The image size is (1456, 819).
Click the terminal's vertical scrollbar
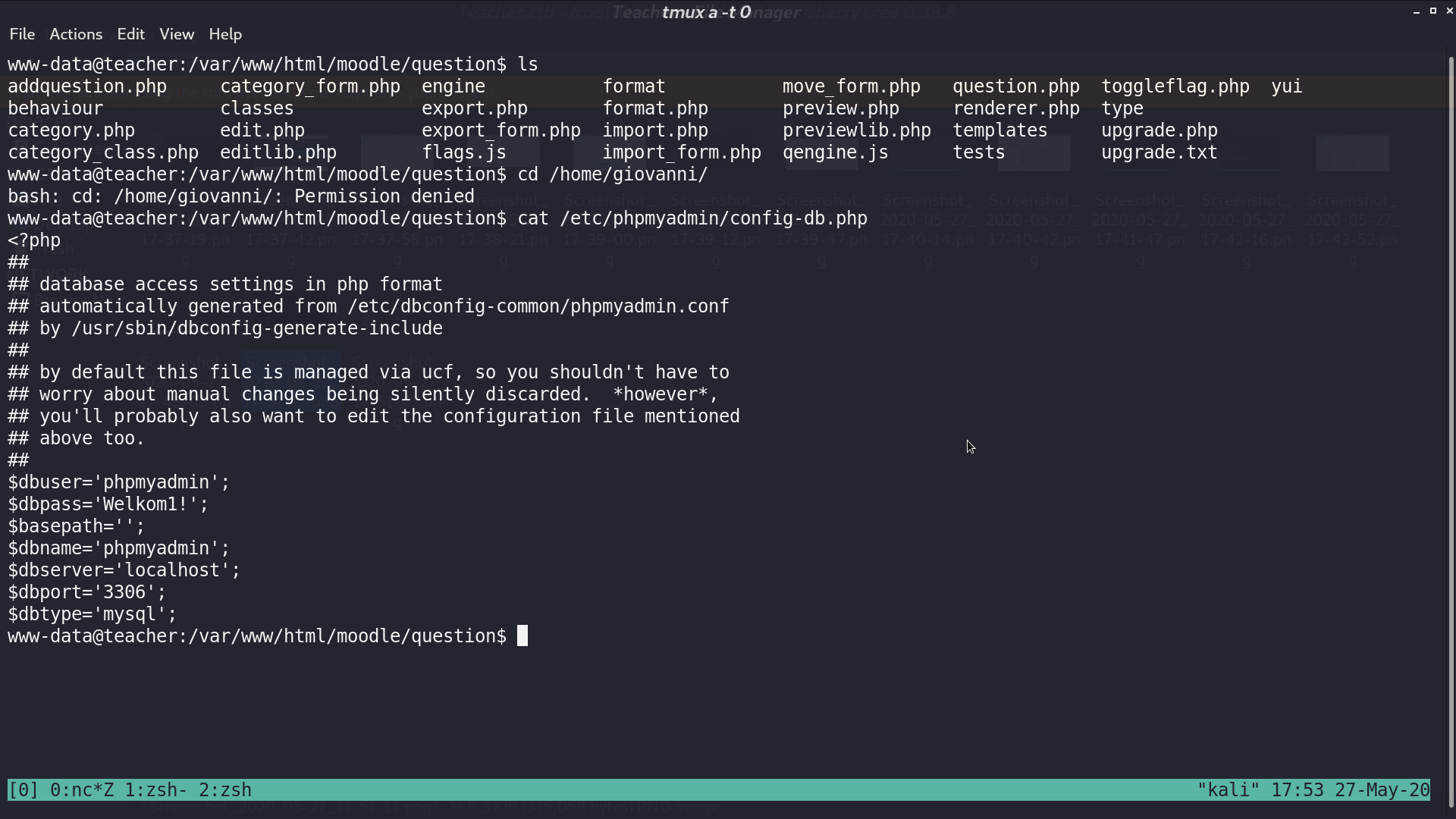pos(1451,432)
